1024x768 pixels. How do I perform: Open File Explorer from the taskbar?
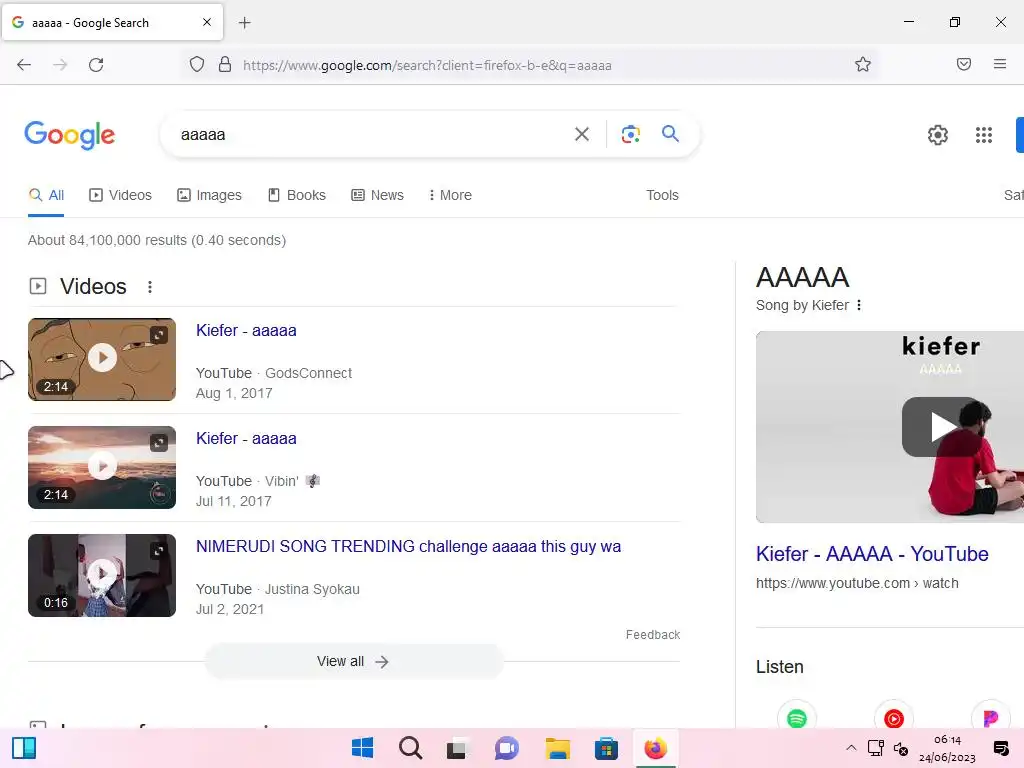point(557,748)
